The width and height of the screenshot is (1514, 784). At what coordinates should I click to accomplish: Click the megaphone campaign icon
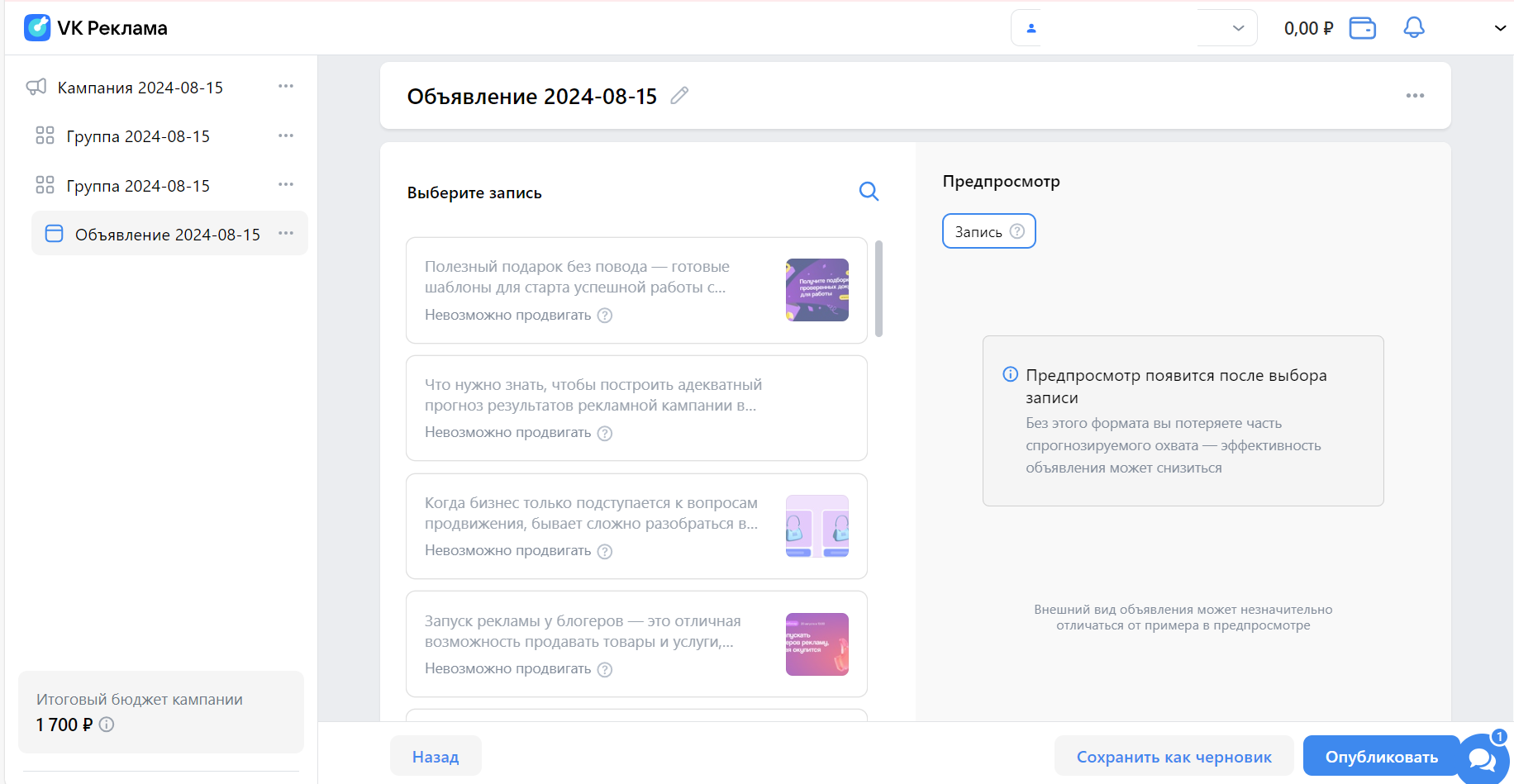coord(36,87)
